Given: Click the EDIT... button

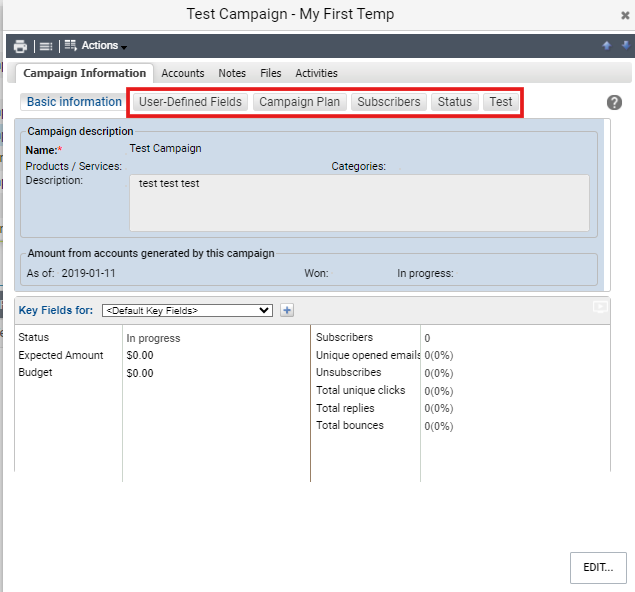Looking at the screenshot, I should tap(598, 567).
